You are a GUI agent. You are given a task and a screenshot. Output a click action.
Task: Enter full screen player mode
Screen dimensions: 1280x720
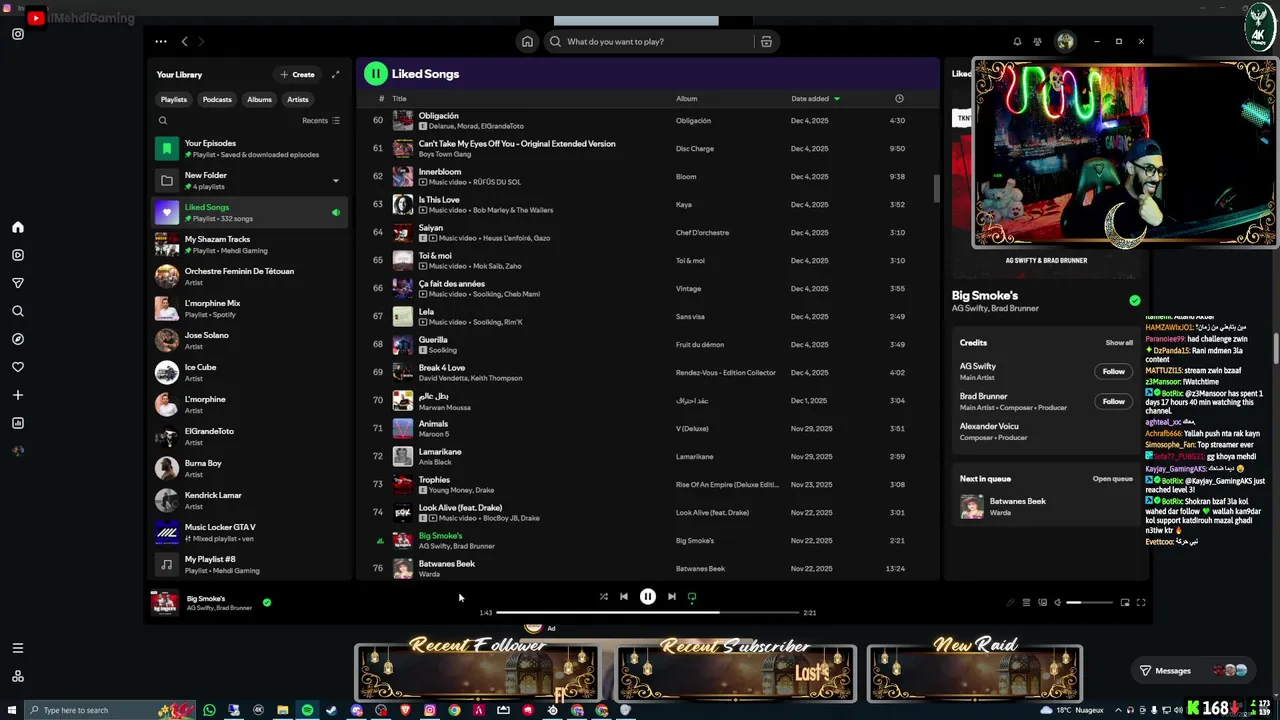tap(1141, 603)
